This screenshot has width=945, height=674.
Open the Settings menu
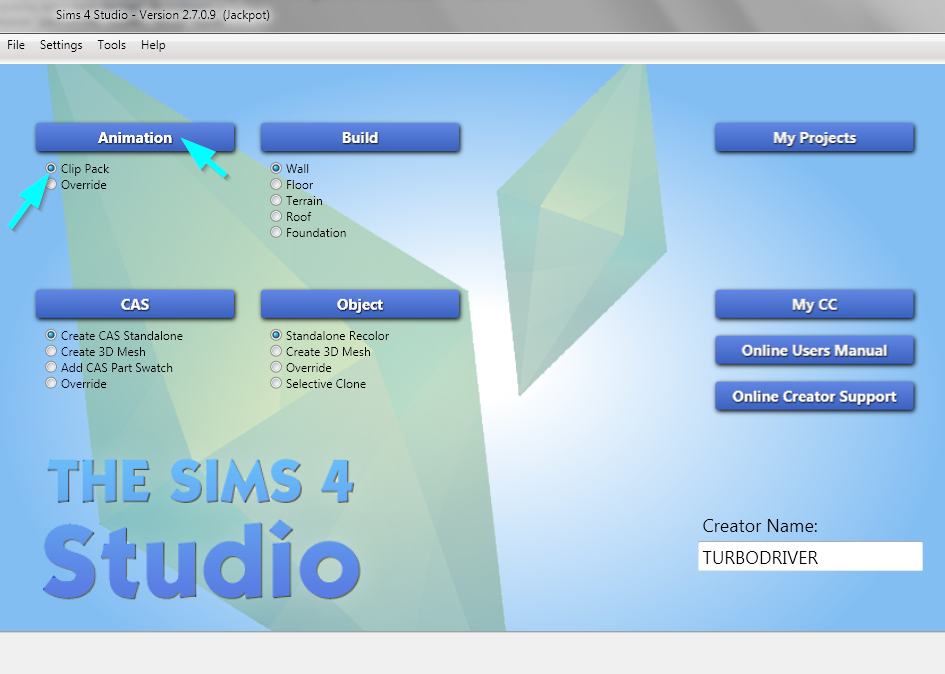61,45
